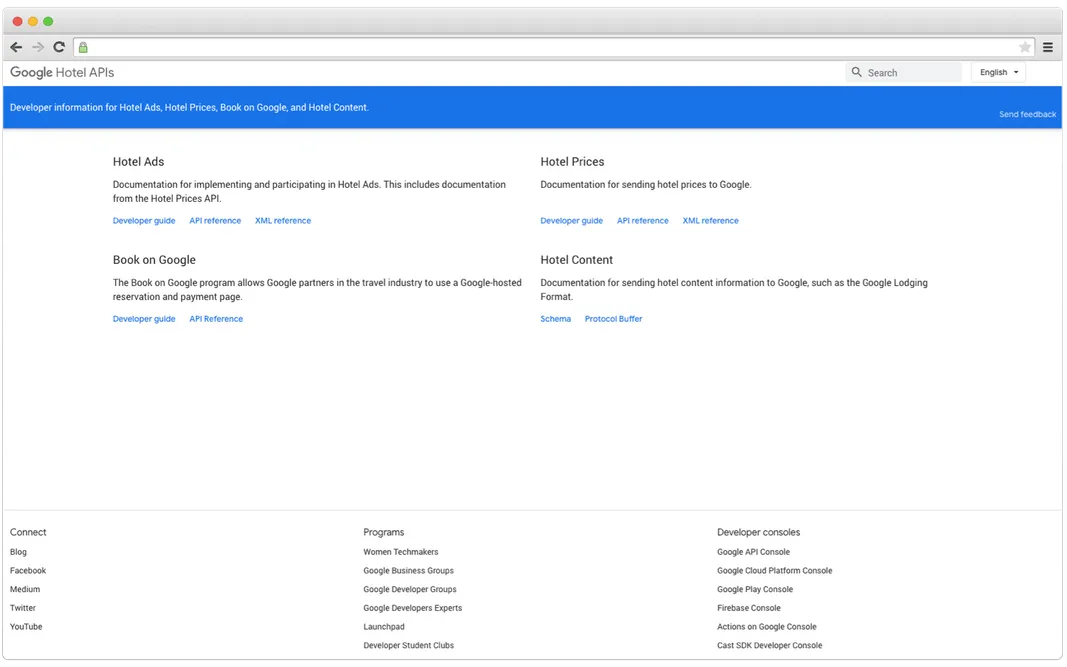Open the YouTube footer link
This screenshot has width=1067, height=667.
26,627
